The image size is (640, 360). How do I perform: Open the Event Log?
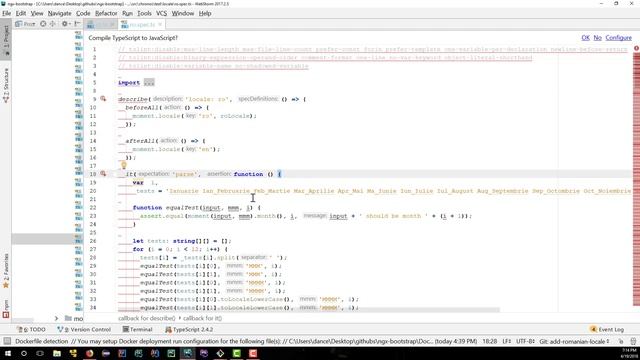pos(607,329)
